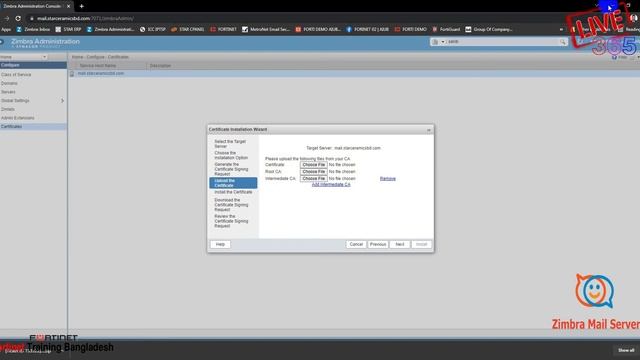
Task: Choose file for Intermediate CA
Action: tap(313, 179)
